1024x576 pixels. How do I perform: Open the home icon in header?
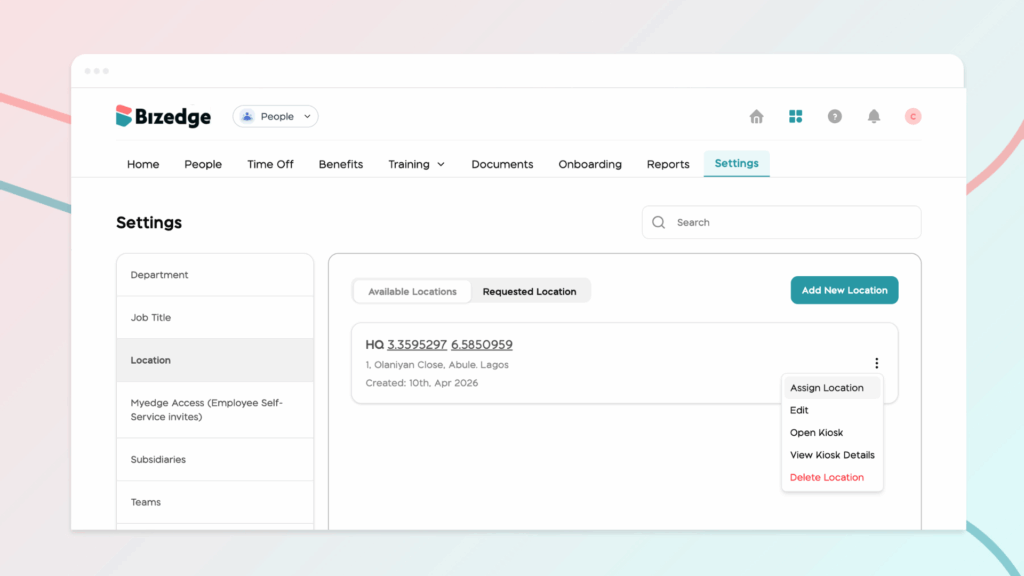pyautogui.click(x=756, y=116)
